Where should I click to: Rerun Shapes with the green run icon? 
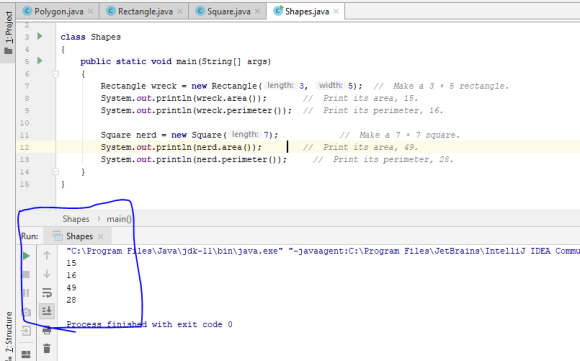tap(26, 256)
